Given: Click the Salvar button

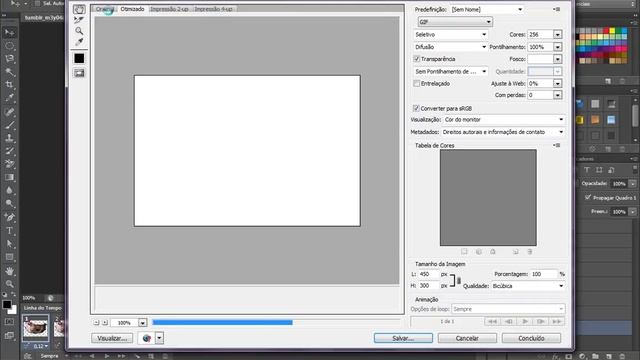Looking at the screenshot, I should pyautogui.click(x=403, y=338).
